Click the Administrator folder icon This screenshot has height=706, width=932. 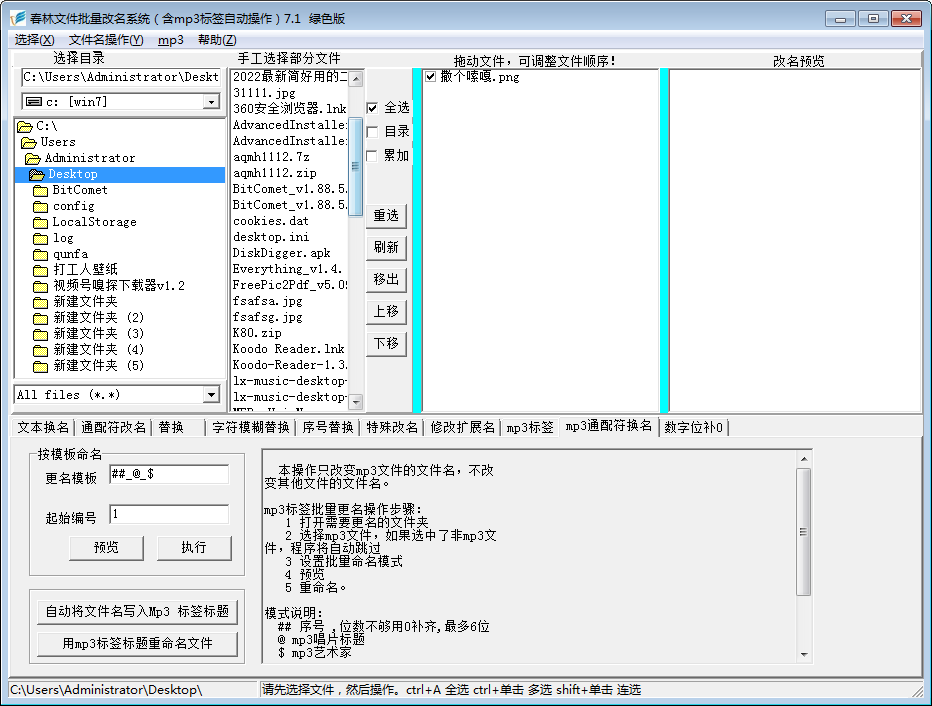33,158
